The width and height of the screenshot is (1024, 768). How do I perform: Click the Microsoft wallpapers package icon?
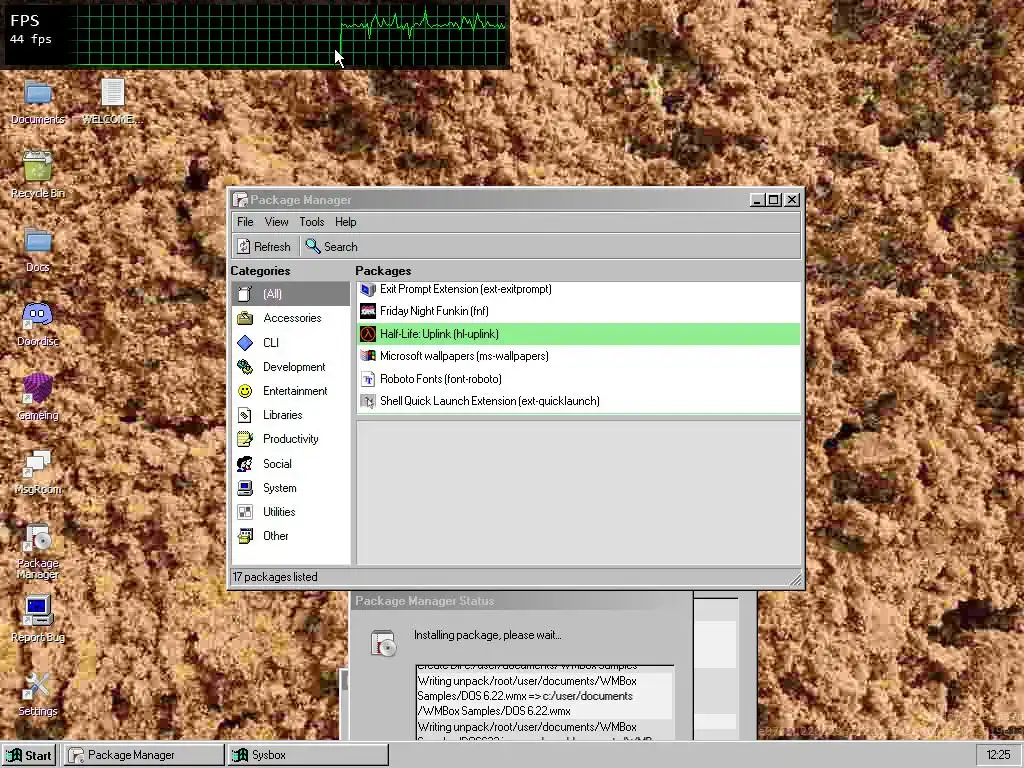(368, 356)
